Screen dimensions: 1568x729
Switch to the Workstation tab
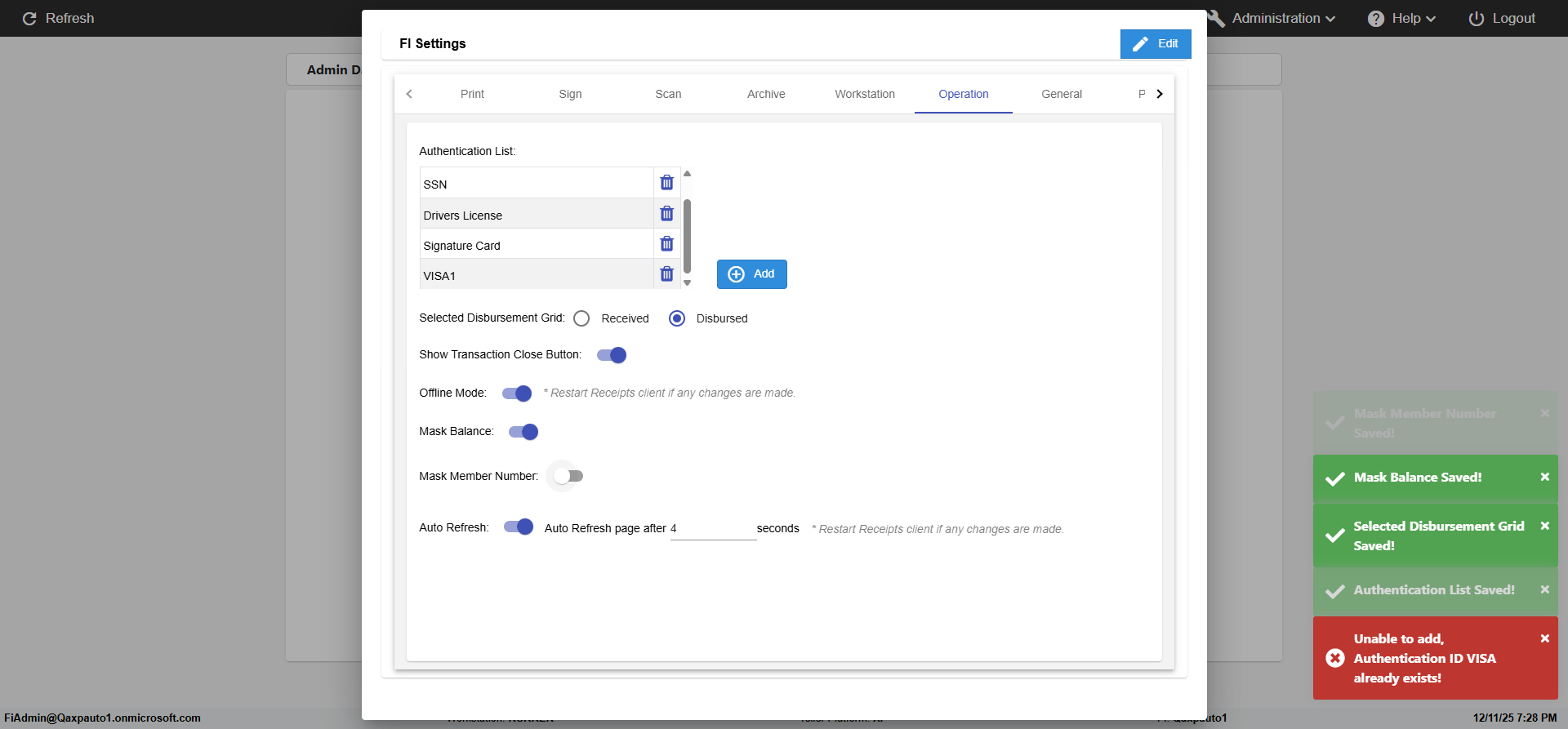coord(864,94)
